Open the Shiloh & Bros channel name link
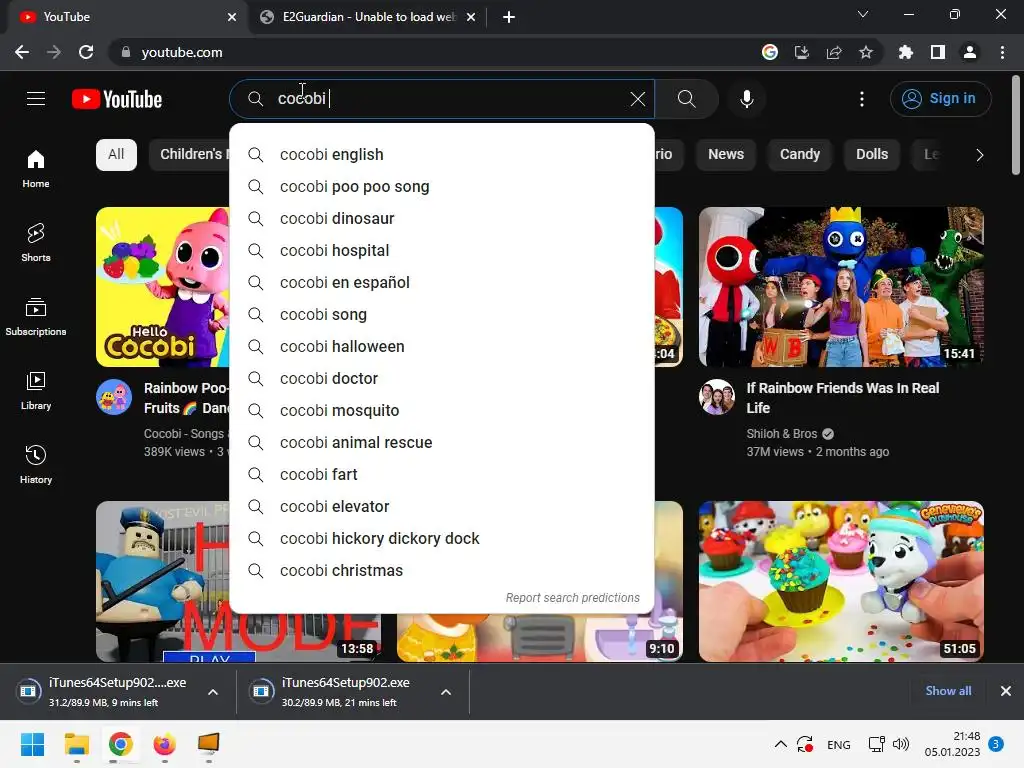The image size is (1024, 768). (x=782, y=434)
